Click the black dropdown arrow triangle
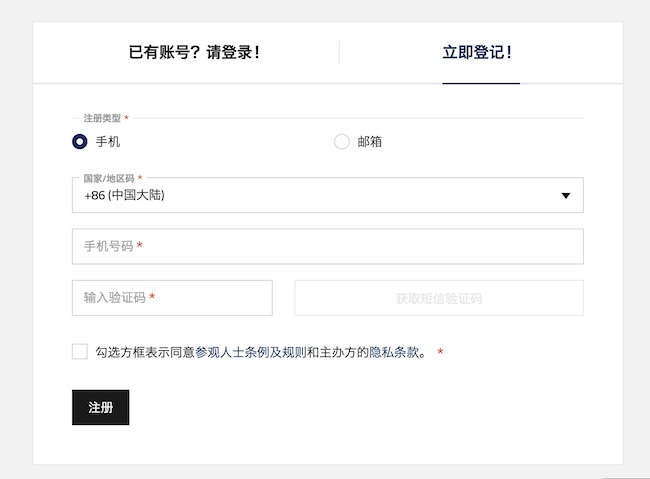650x479 pixels. (x=566, y=196)
